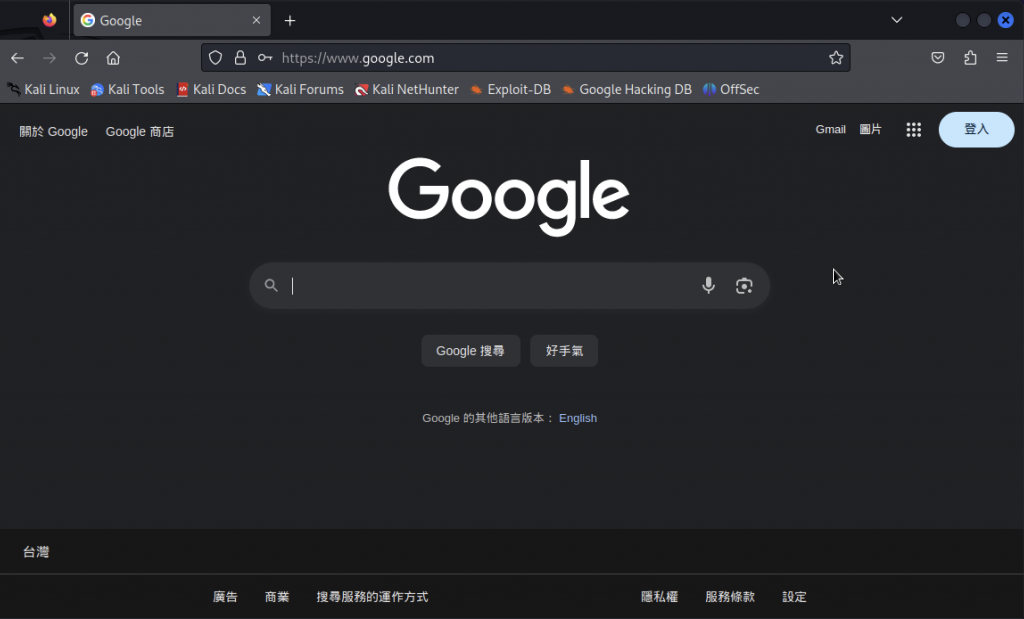Image resolution: width=1024 pixels, height=619 pixels.
Task: Search by image with camera icon
Action: (744, 285)
